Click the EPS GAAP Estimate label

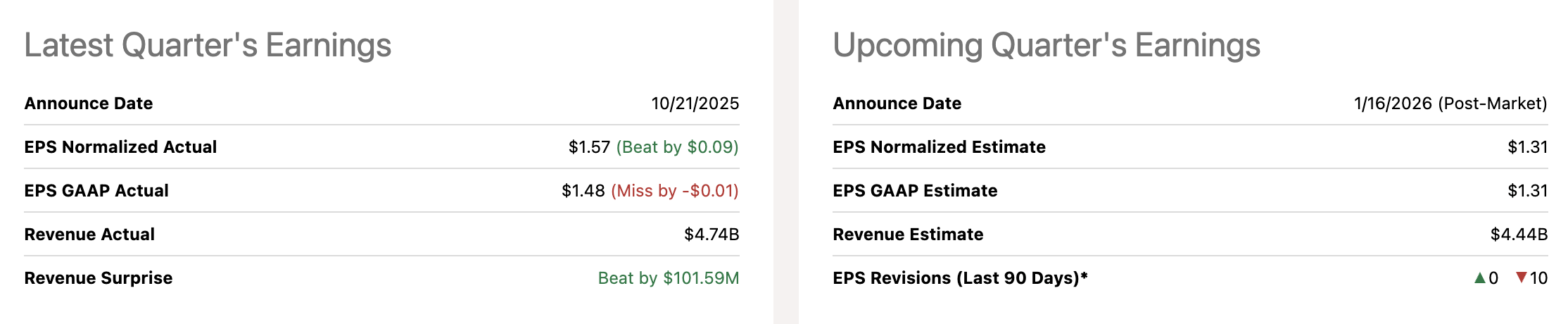915,191
